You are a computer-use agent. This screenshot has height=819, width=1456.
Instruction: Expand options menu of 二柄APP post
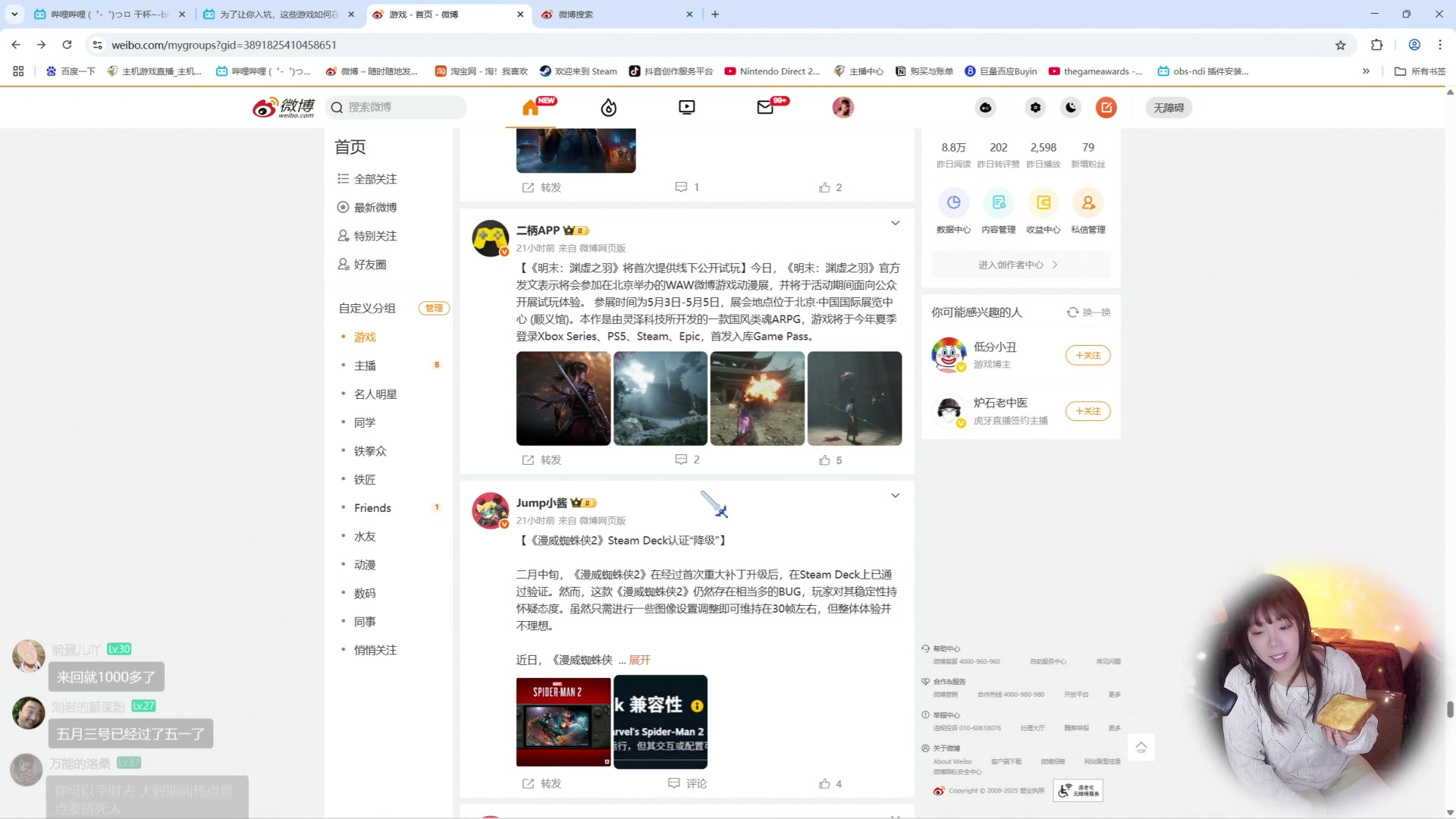895,223
